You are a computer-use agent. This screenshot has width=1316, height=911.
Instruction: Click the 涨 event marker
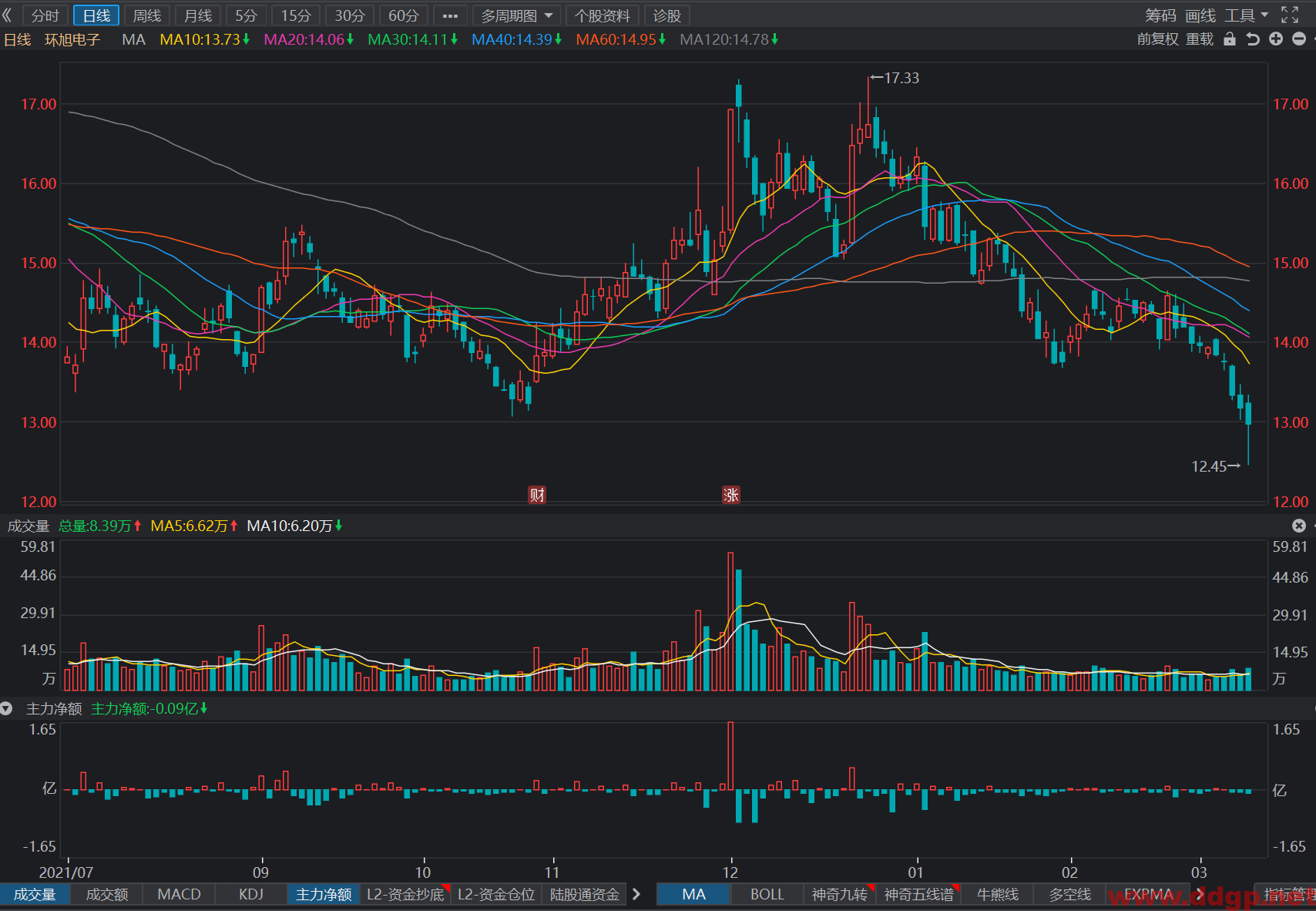coord(731,495)
